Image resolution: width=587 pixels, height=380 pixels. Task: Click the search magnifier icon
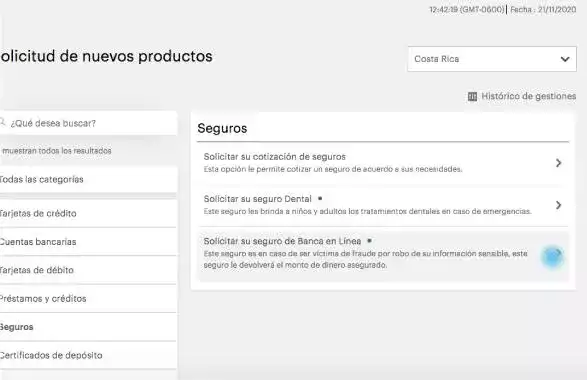pyautogui.click(x=3, y=122)
